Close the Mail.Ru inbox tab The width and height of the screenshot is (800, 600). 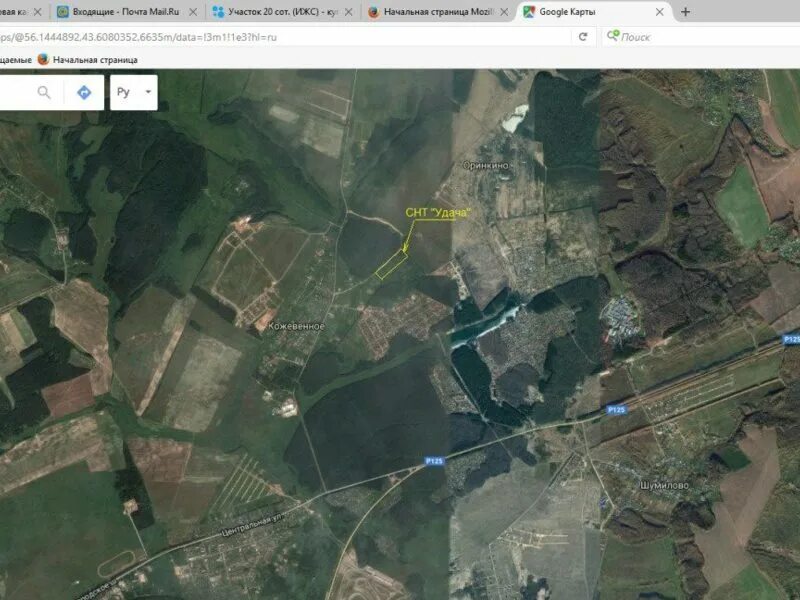pos(193,12)
